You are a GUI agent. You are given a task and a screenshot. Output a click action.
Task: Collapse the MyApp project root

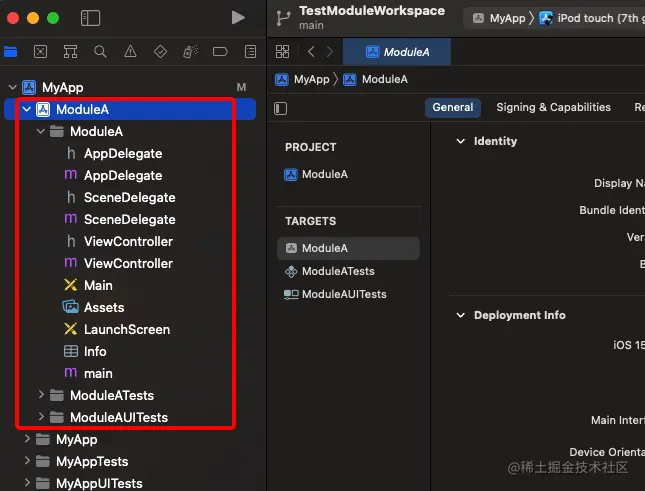pyautogui.click(x=13, y=87)
